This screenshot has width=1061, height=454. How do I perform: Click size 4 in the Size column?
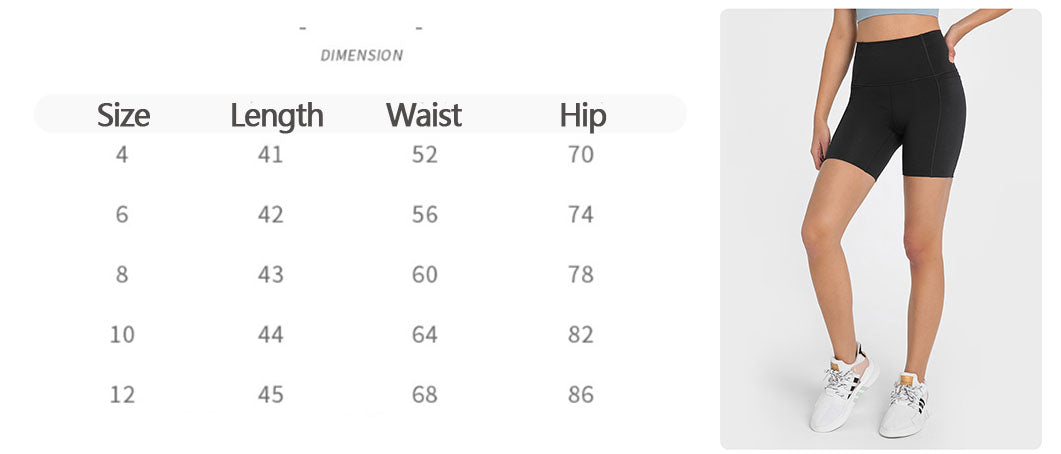coord(122,155)
